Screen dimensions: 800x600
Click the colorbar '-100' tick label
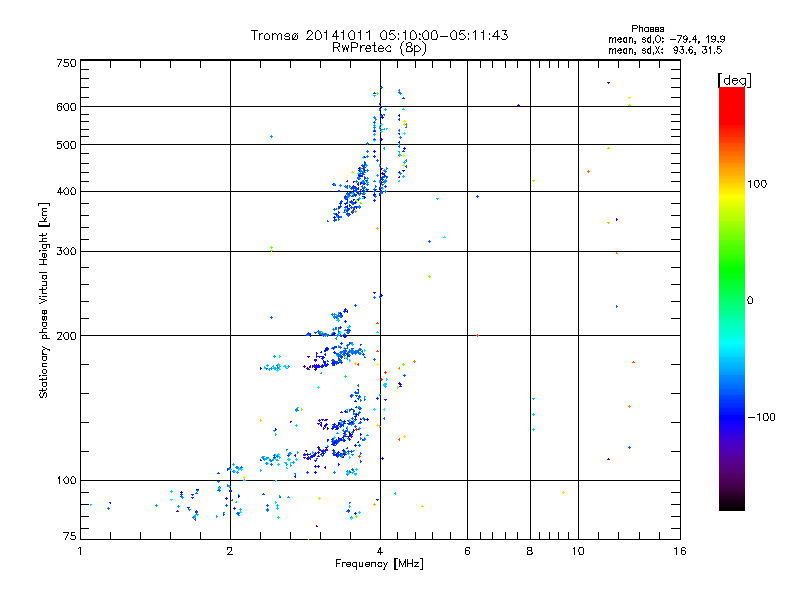click(761, 417)
